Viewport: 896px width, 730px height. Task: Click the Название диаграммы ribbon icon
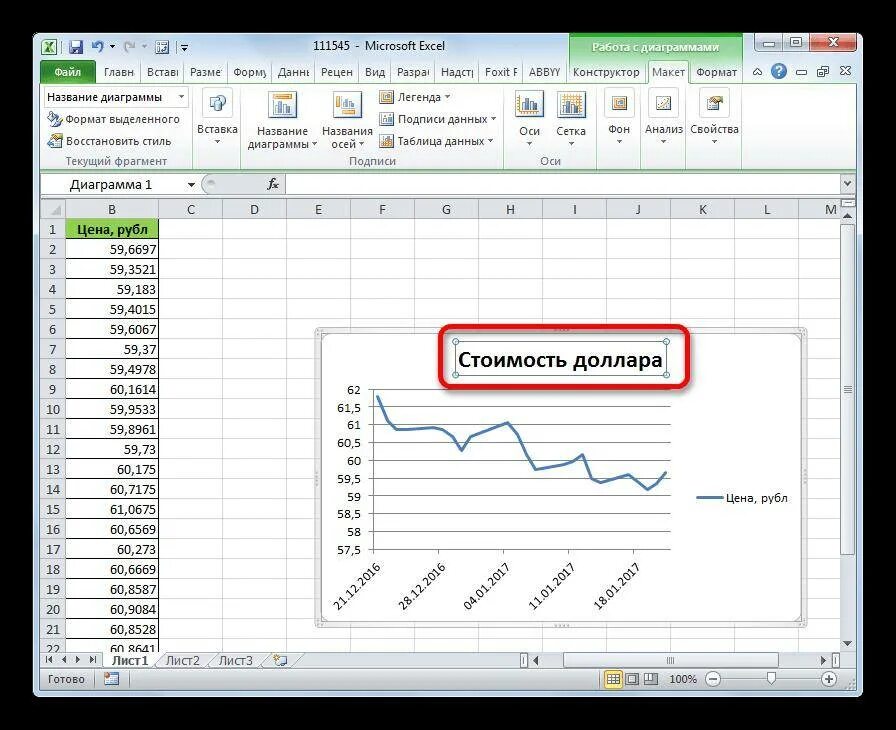(x=282, y=105)
